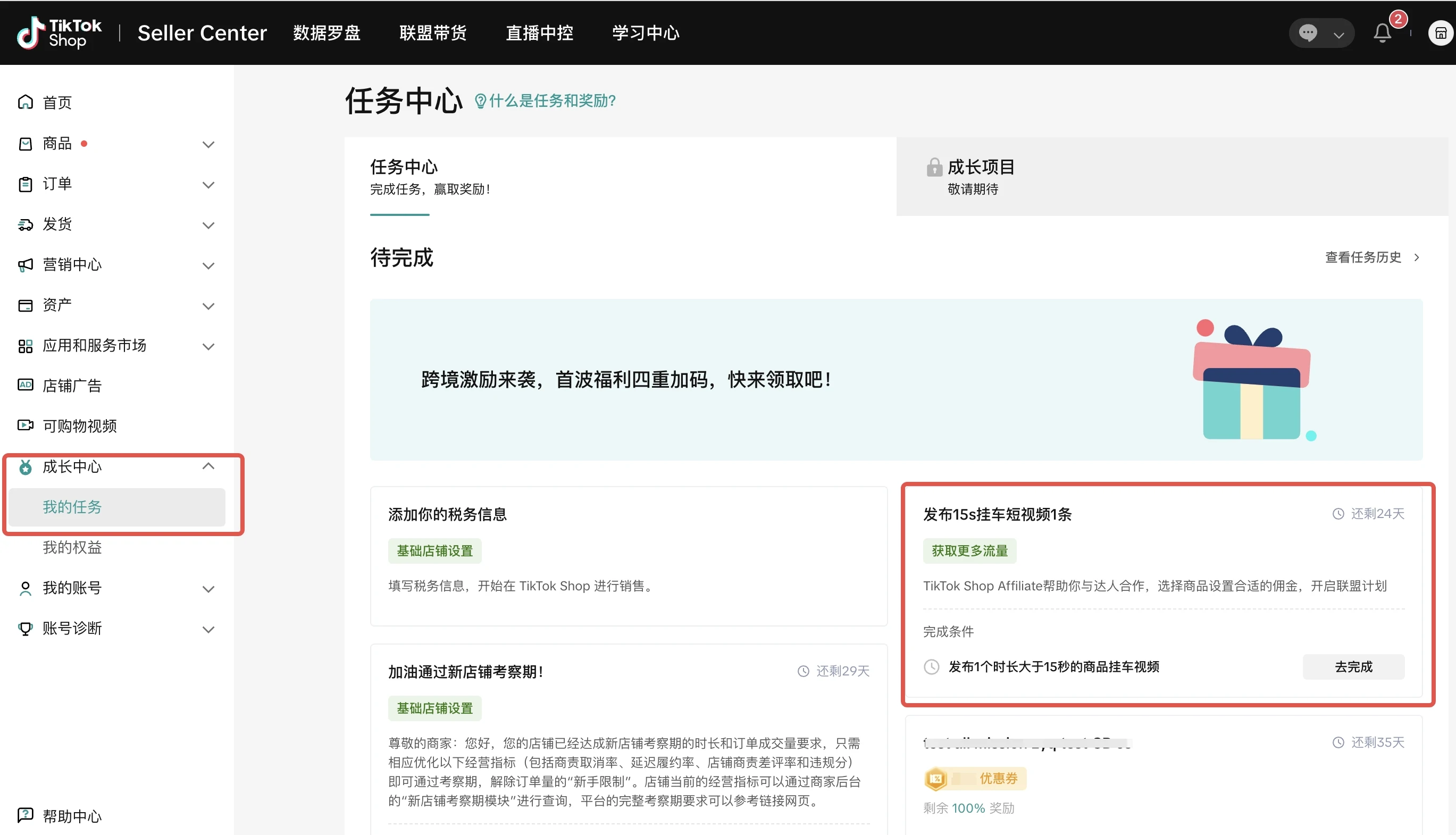Click the TikTok Shop logo

59,32
